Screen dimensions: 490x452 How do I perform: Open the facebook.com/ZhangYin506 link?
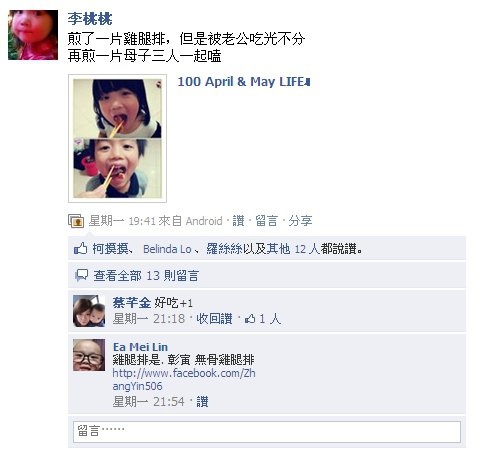pos(184,379)
